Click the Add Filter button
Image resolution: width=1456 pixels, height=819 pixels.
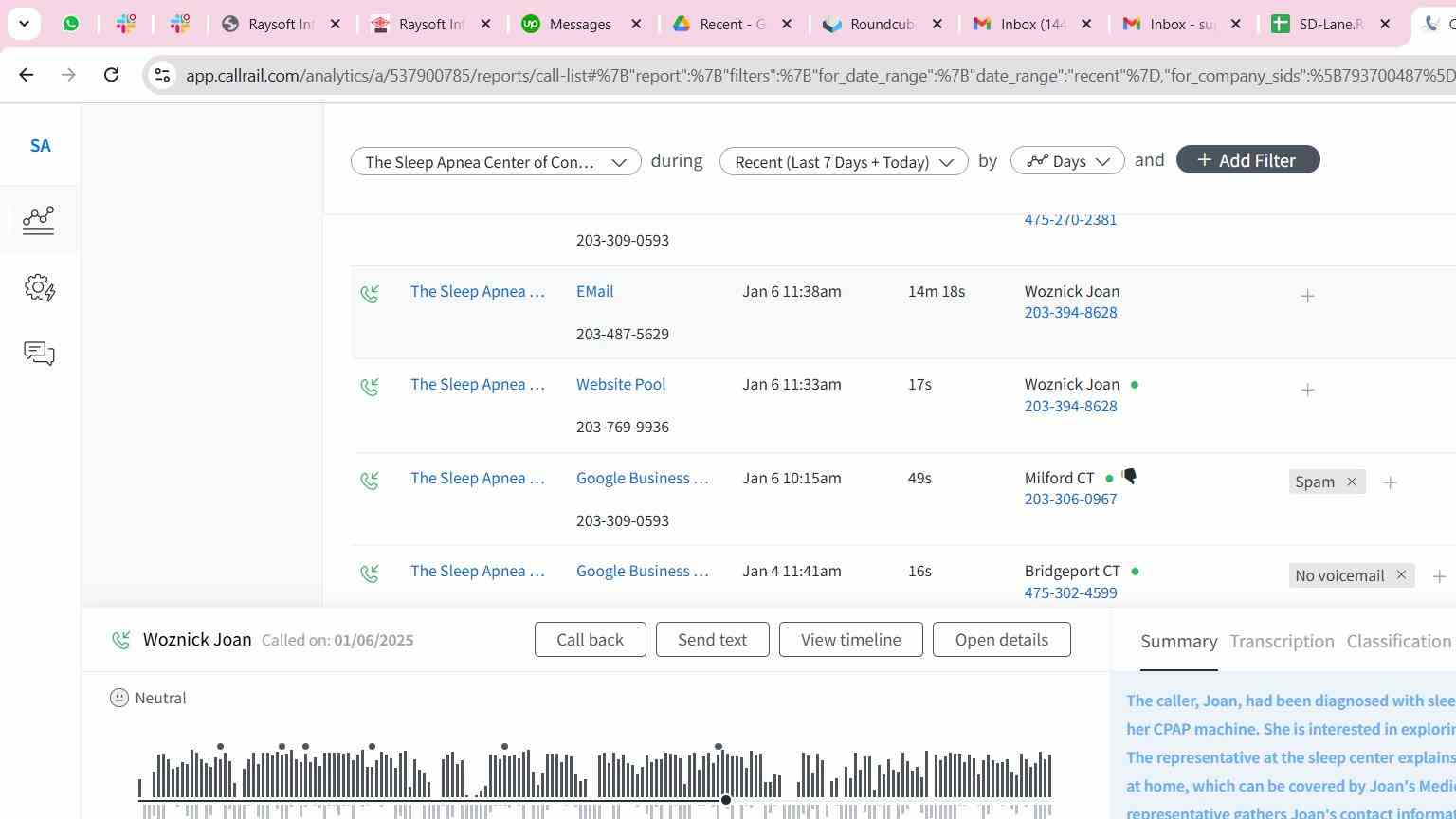pyautogui.click(x=1247, y=160)
